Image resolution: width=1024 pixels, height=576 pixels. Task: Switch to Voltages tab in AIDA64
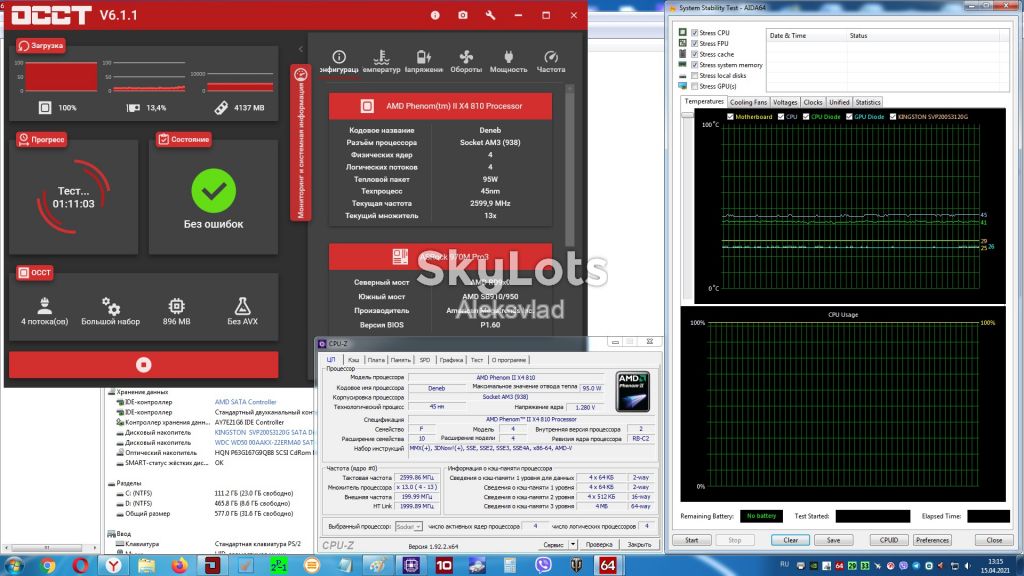tap(785, 103)
